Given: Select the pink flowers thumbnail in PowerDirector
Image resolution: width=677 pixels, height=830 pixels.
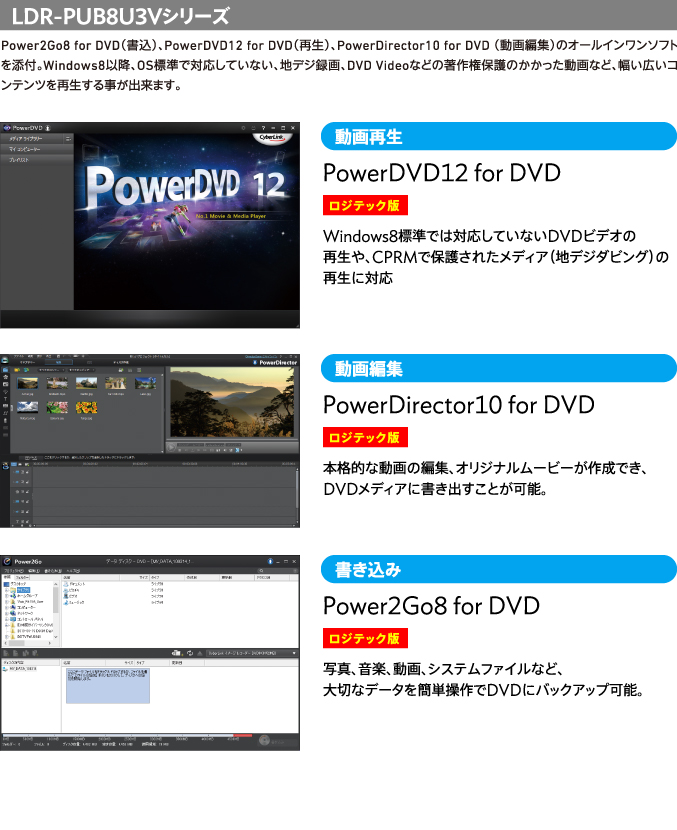Looking at the screenshot, I should tap(57, 407).
